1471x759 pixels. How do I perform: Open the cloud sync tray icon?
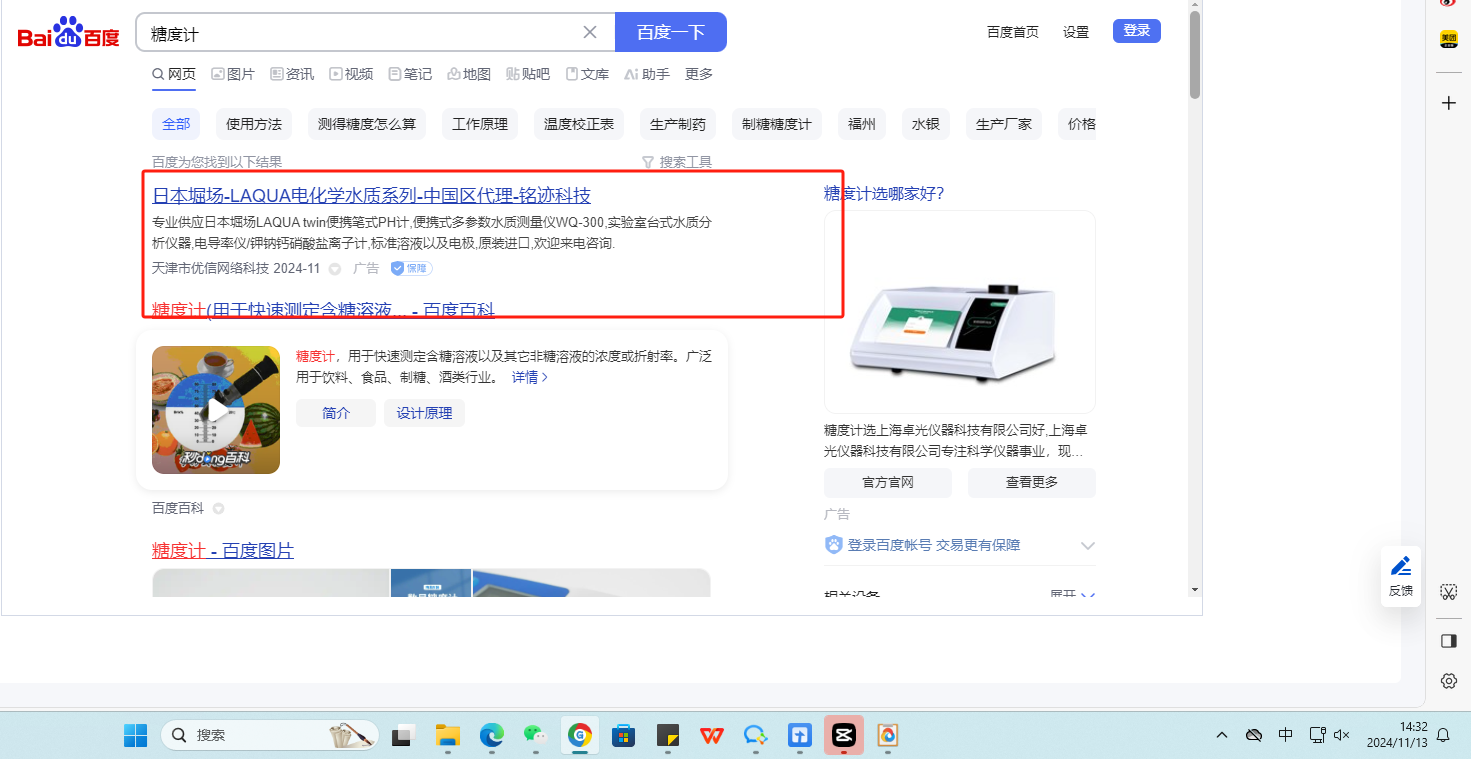click(1254, 735)
